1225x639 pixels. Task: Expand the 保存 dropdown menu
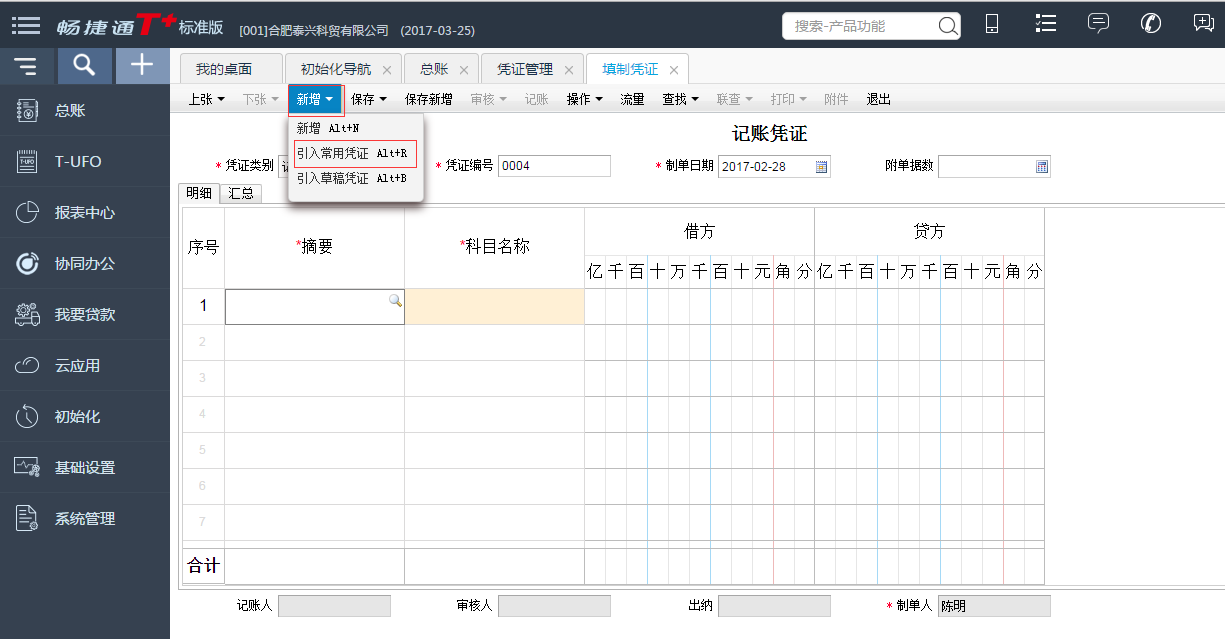(x=368, y=99)
